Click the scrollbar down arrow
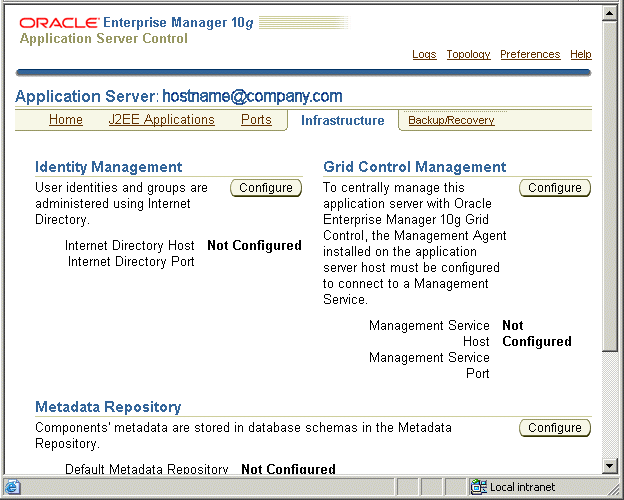The image size is (624, 500). click(x=610, y=465)
